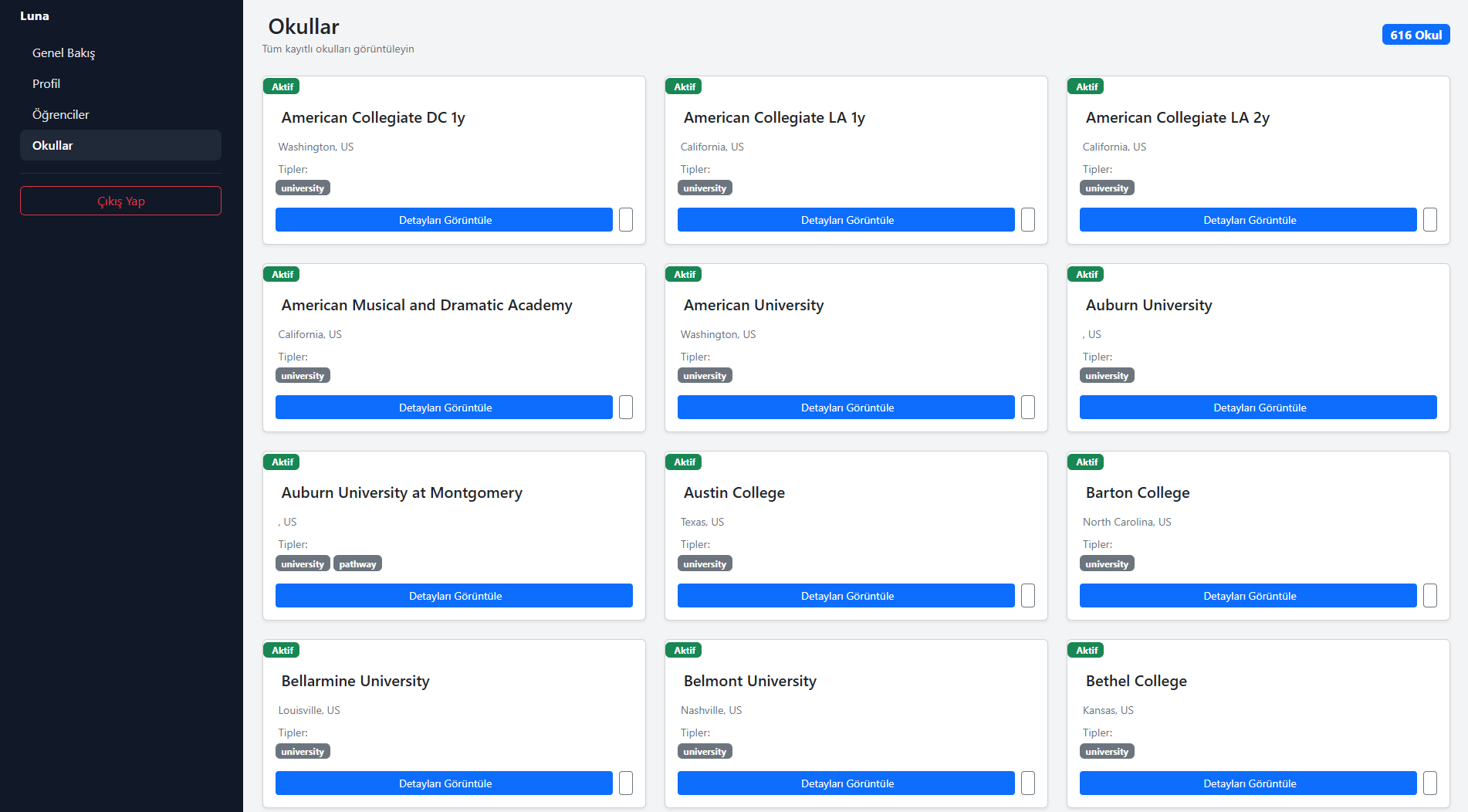Click the small square button on American Collegiate LA 2y card
Image resolution: width=1468 pixels, height=812 pixels.
[x=1430, y=220]
